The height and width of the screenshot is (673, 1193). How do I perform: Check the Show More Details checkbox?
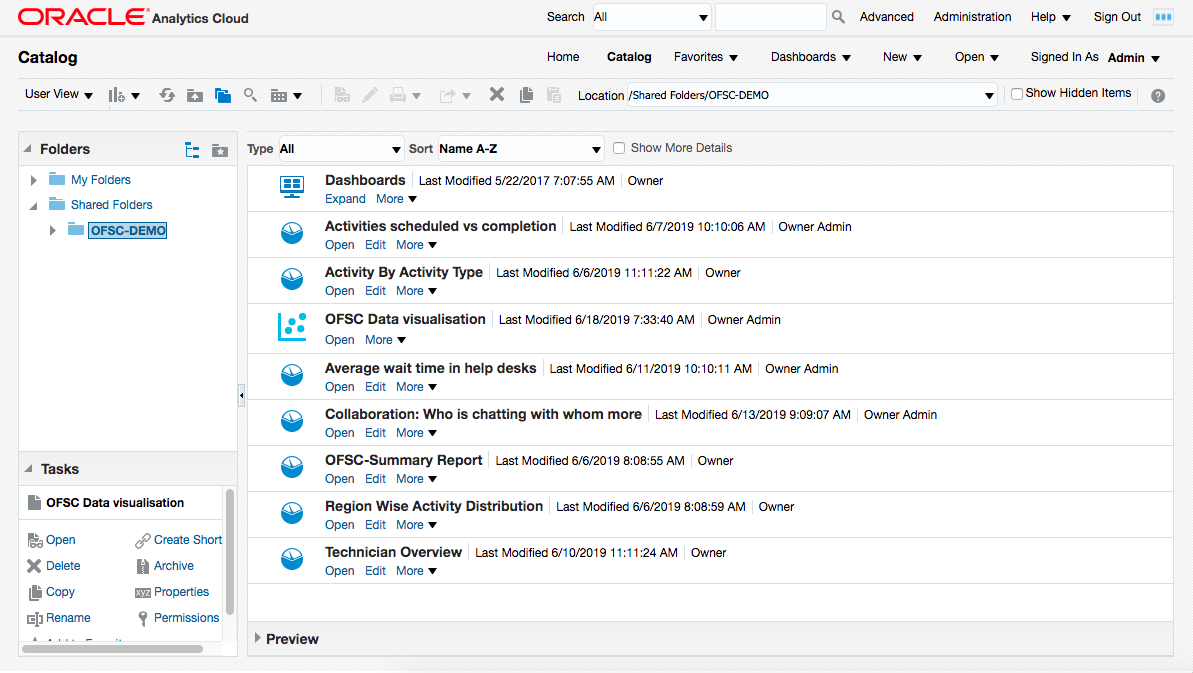[619, 148]
